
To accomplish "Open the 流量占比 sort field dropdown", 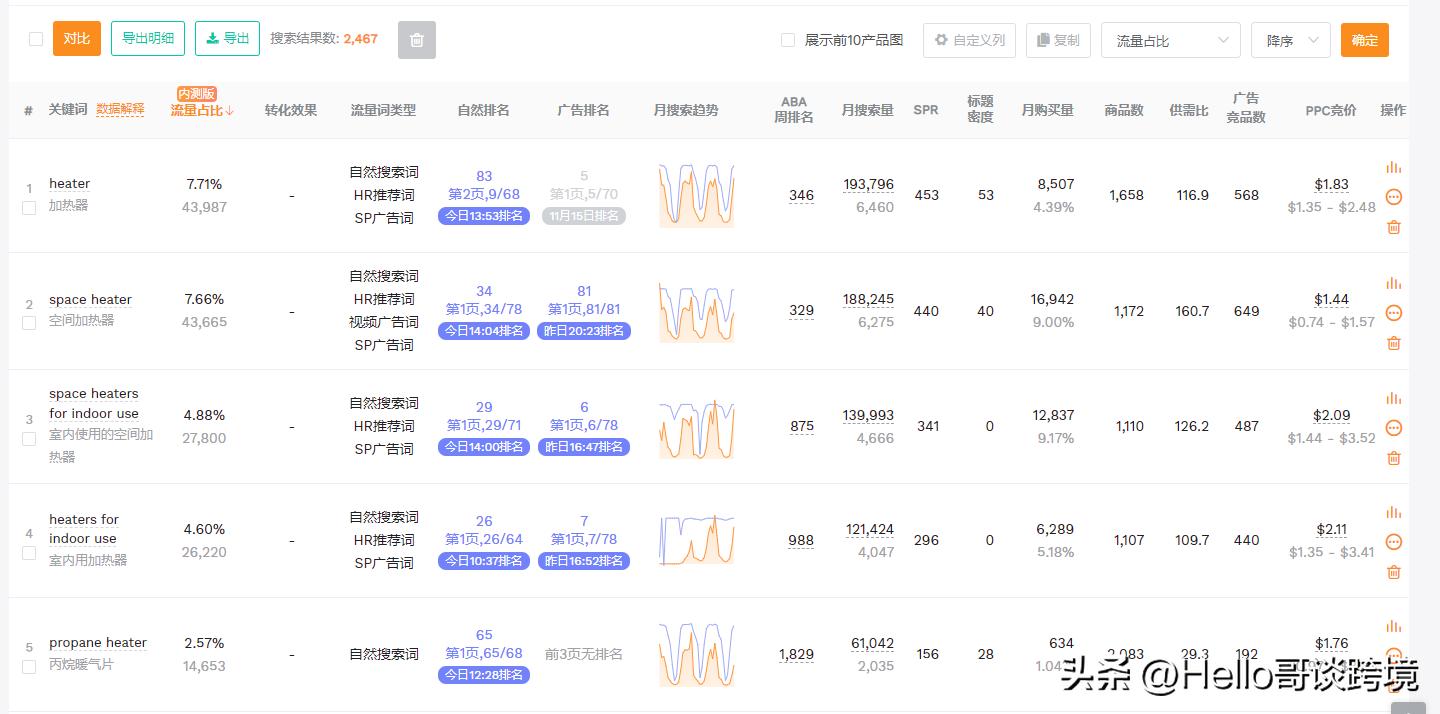I will 1170,40.
